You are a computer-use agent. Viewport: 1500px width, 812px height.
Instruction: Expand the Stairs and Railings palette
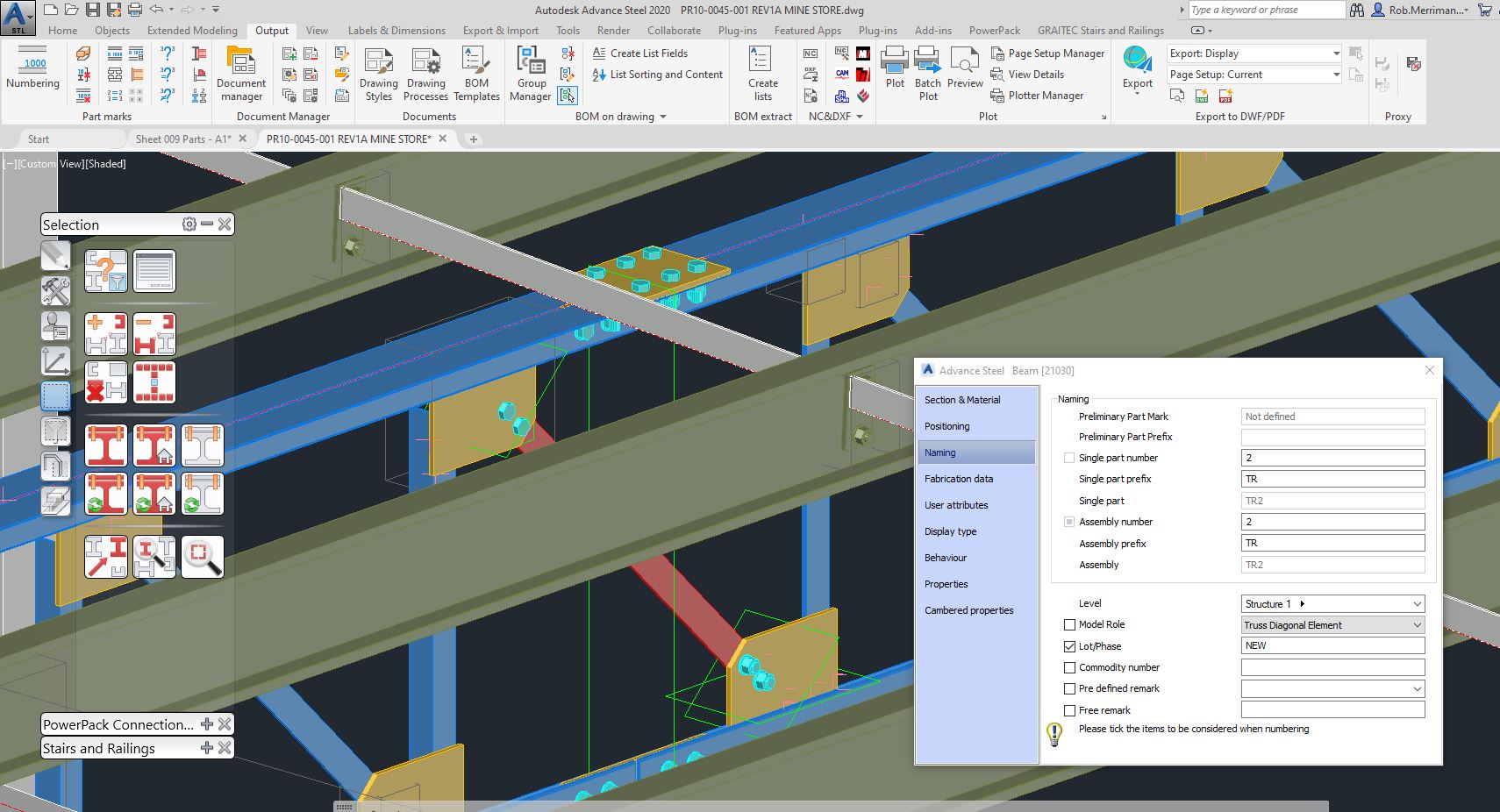click(207, 748)
